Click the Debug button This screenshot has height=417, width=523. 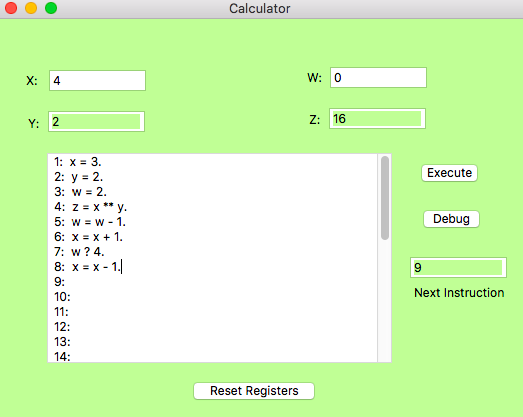tap(451, 219)
